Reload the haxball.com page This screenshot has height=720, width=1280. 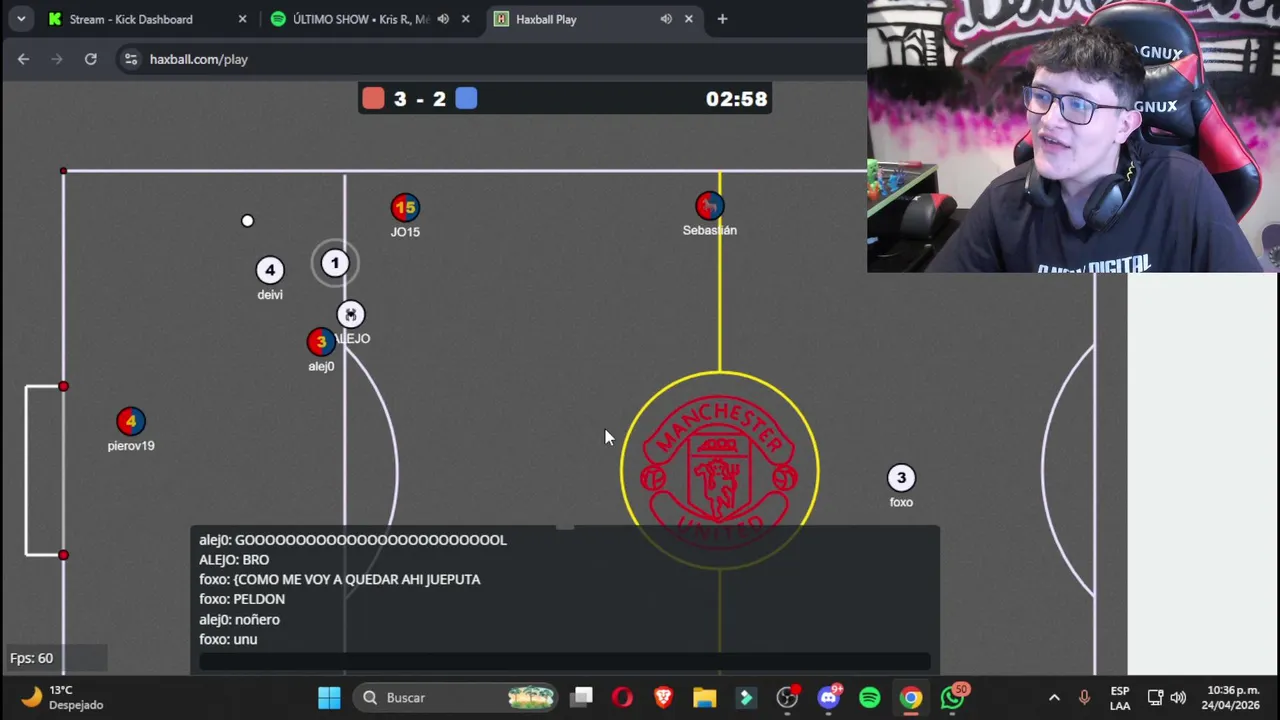(91, 59)
